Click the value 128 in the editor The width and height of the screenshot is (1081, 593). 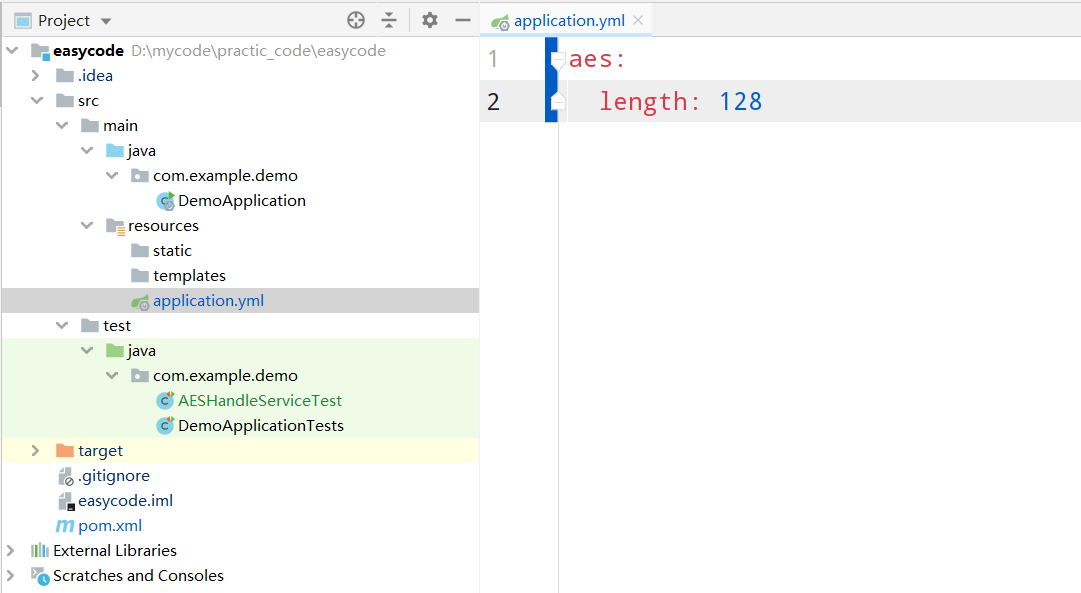[x=740, y=101]
